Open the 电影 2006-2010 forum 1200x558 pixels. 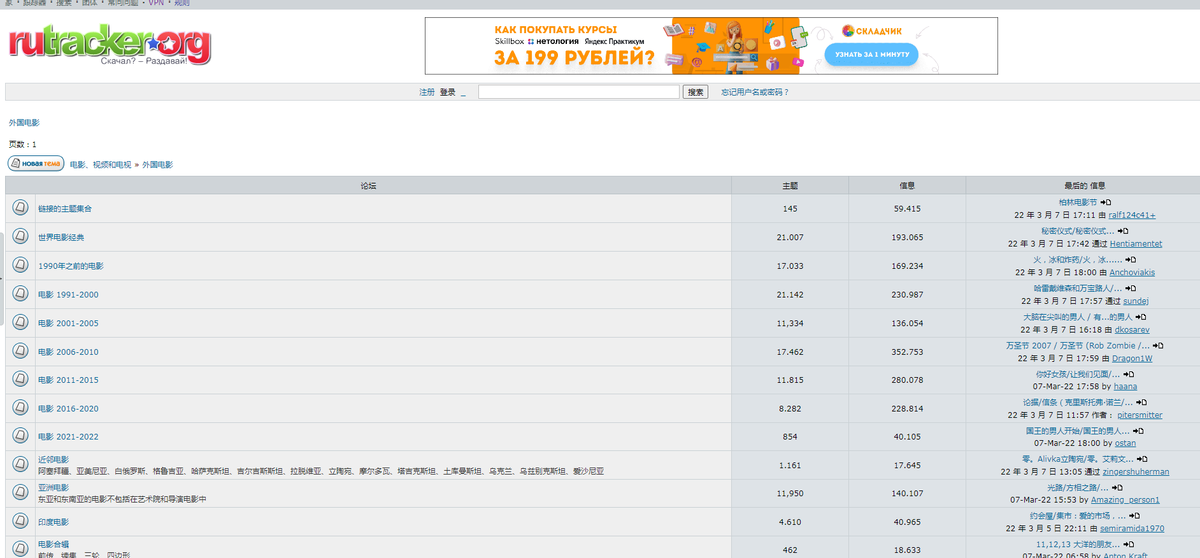(68, 352)
